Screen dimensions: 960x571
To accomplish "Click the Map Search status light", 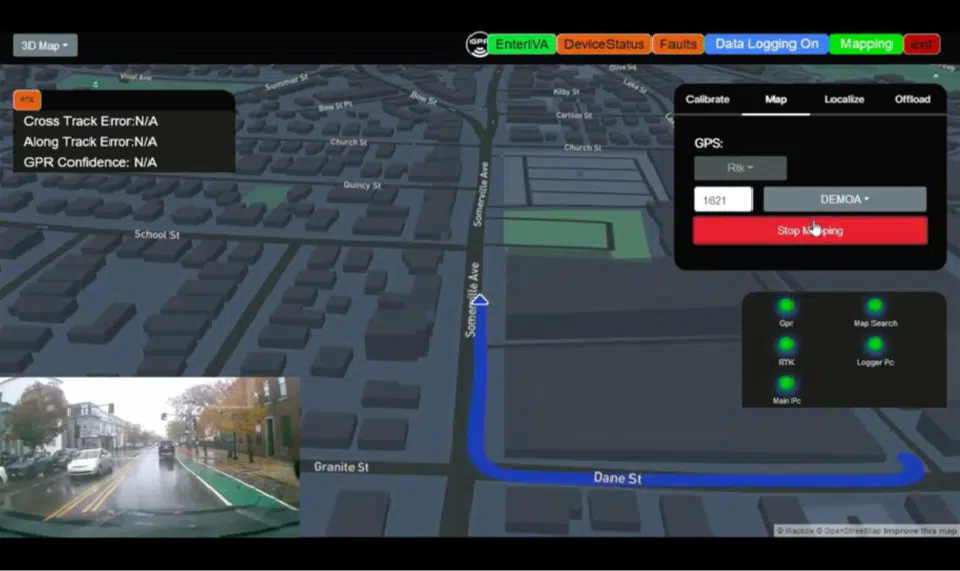I will coord(875,306).
